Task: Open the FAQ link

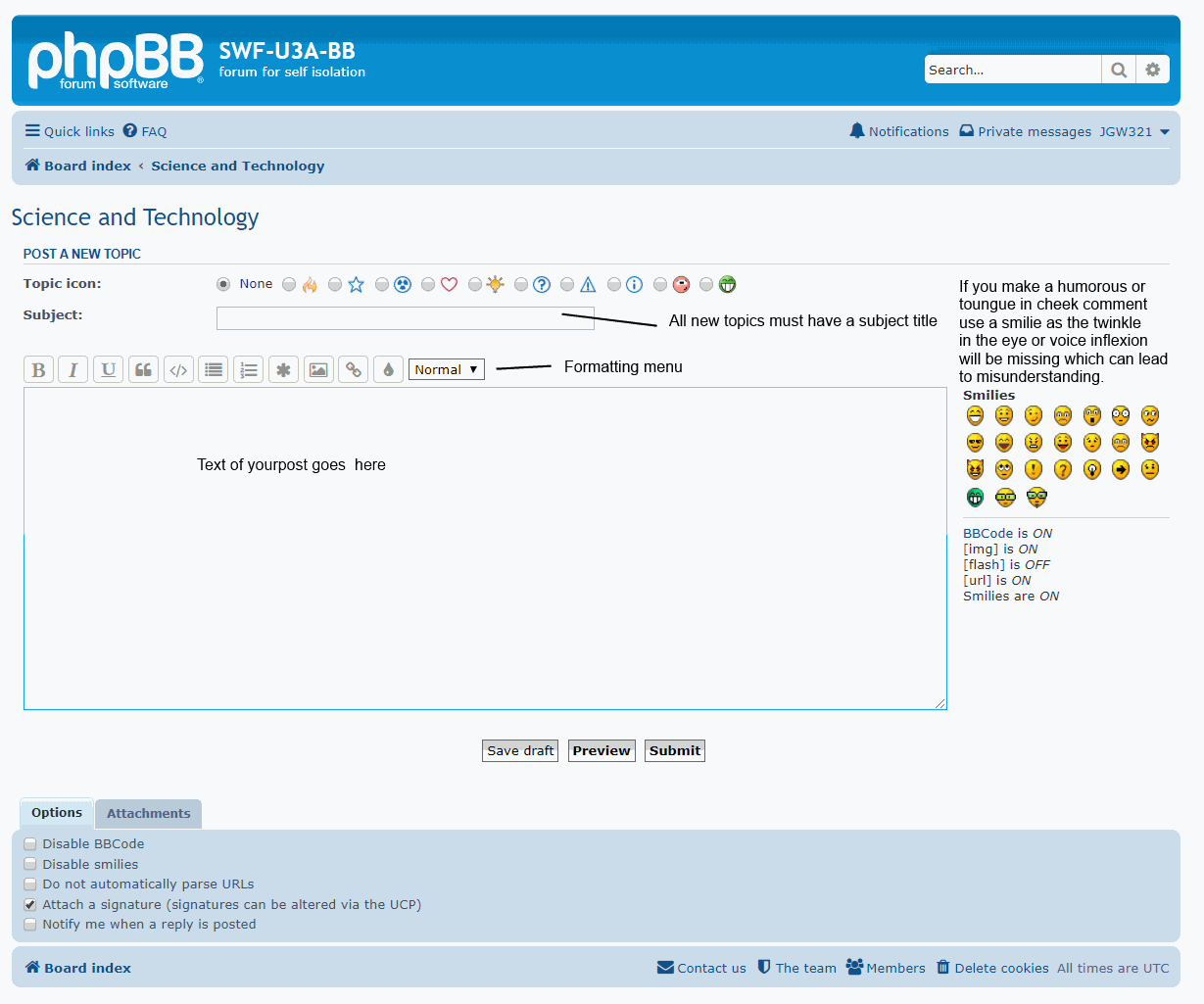Action: (145, 131)
